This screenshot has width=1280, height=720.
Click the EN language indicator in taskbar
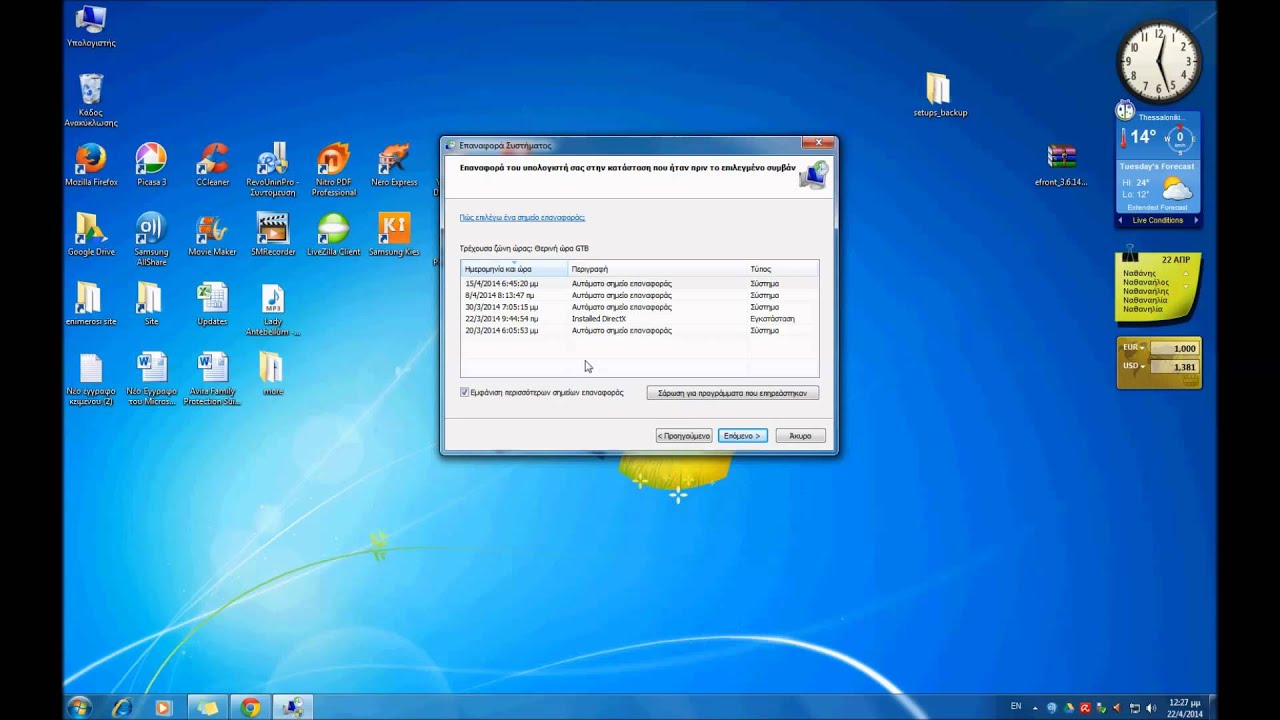click(x=1016, y=707)
